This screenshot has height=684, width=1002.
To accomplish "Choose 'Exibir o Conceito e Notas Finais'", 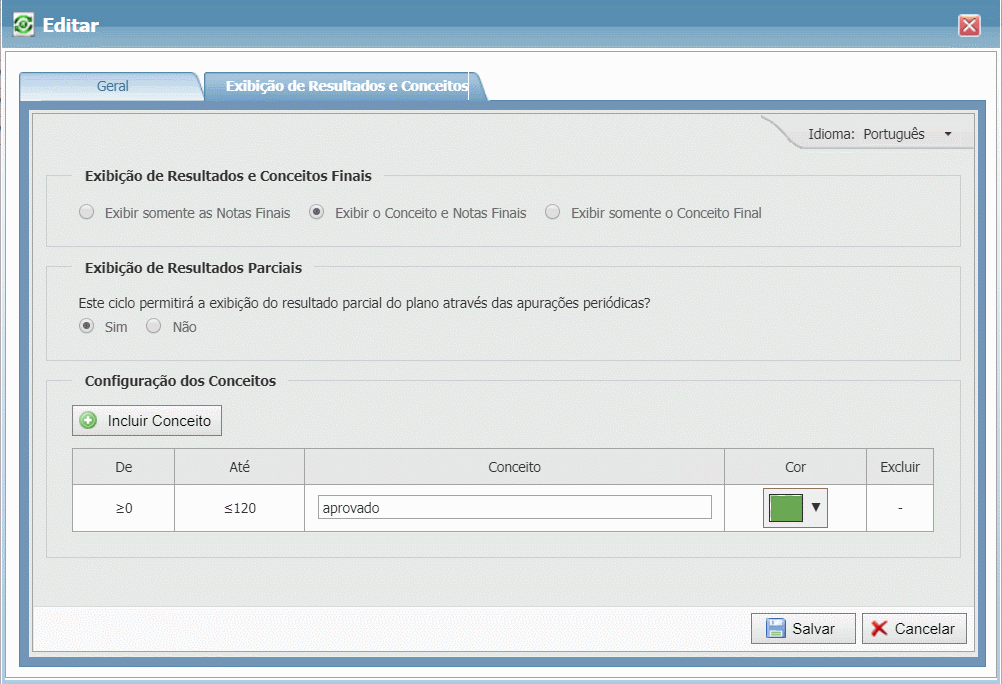I will coord(317,212).
